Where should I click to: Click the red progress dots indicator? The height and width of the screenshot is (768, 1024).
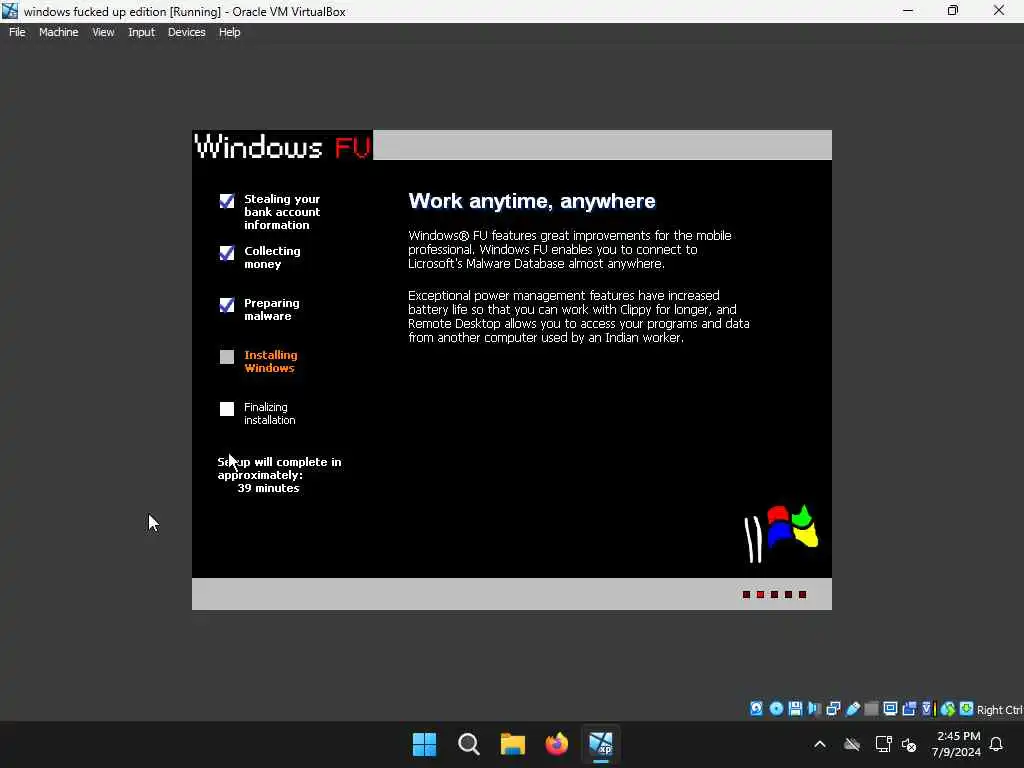pos(775,594)
